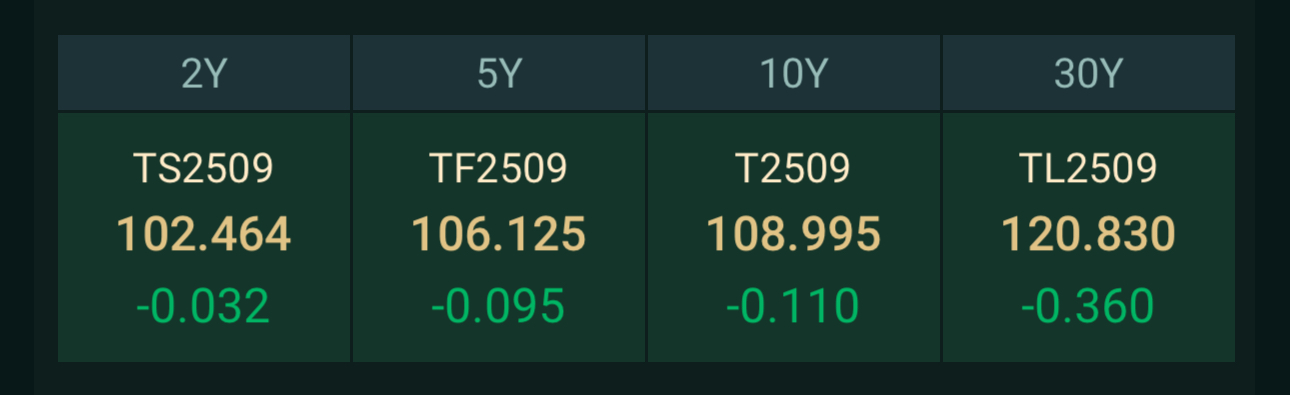The width and height of the screenshot is (1290, 395).
Task: Switch to the 10Y header
Action: point(794,73)
